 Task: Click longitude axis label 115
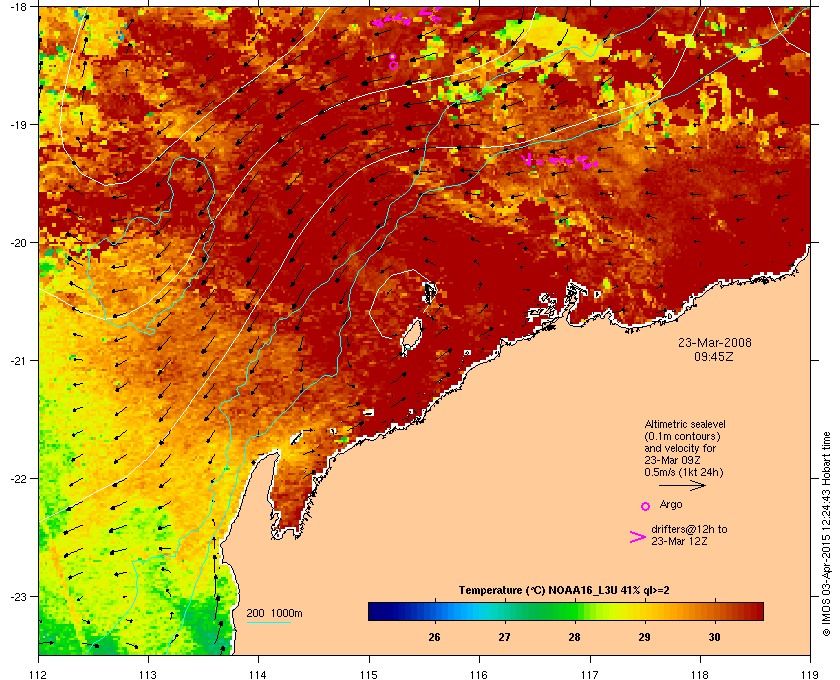click(x=369, y=675)
